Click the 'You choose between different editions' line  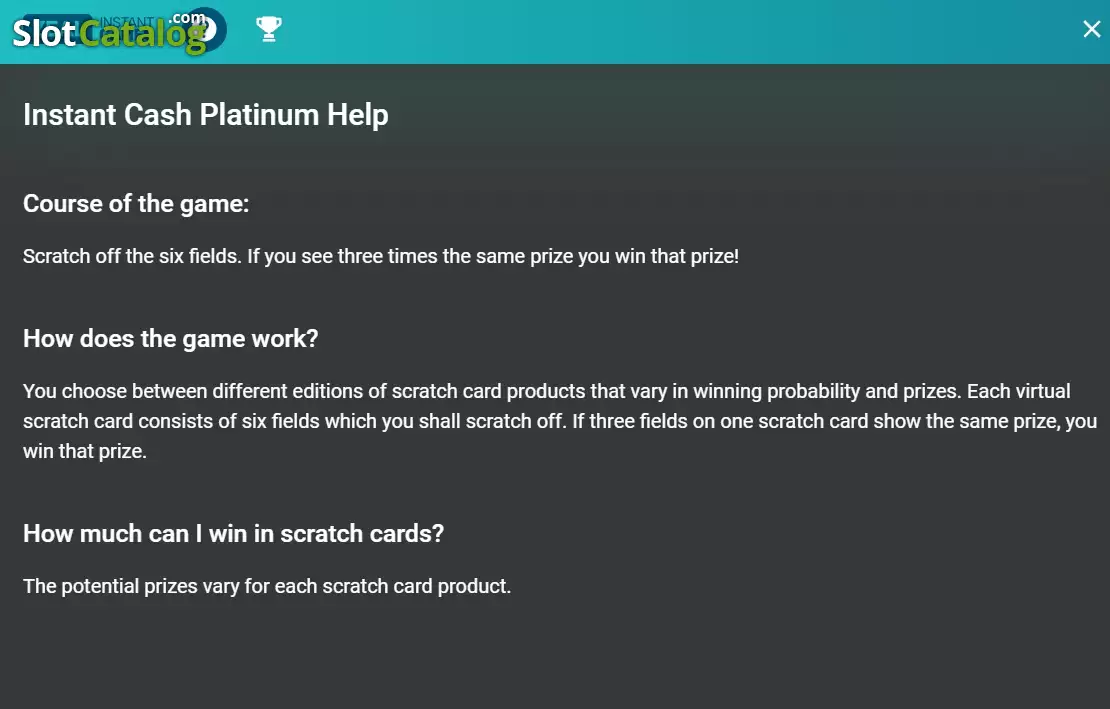pos(547,391)
